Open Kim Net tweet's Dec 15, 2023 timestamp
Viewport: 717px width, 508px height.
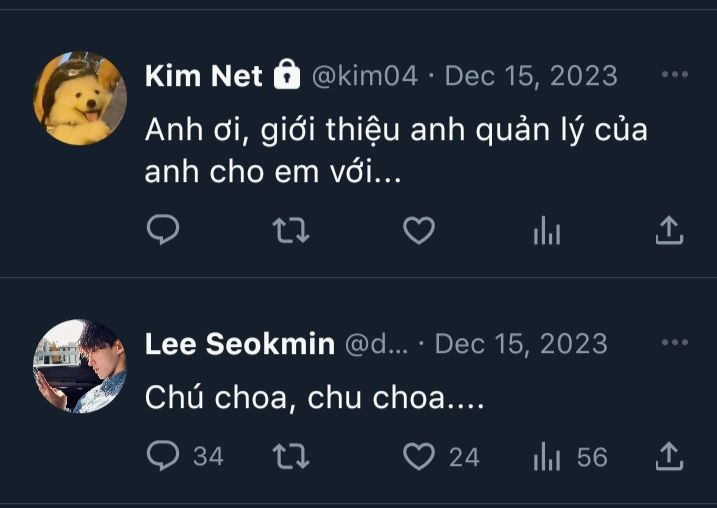click(531, 75)
